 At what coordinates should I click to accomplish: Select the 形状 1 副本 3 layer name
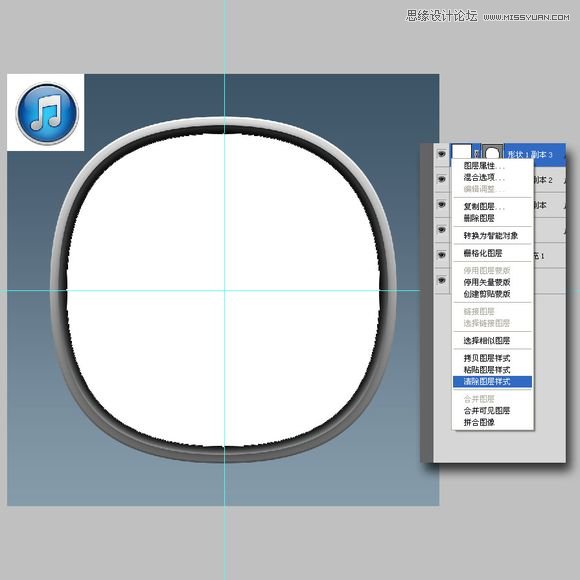coord(530,155)
